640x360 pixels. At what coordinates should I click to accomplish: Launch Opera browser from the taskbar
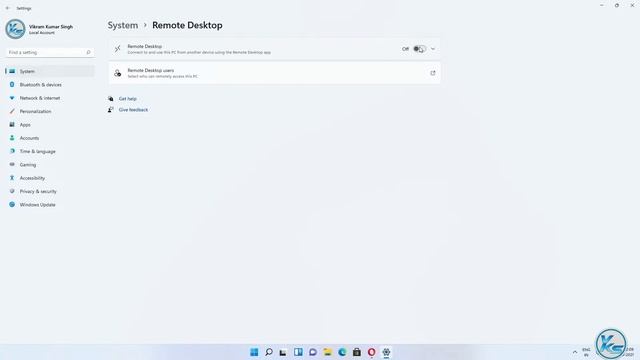tap(371, 352)
